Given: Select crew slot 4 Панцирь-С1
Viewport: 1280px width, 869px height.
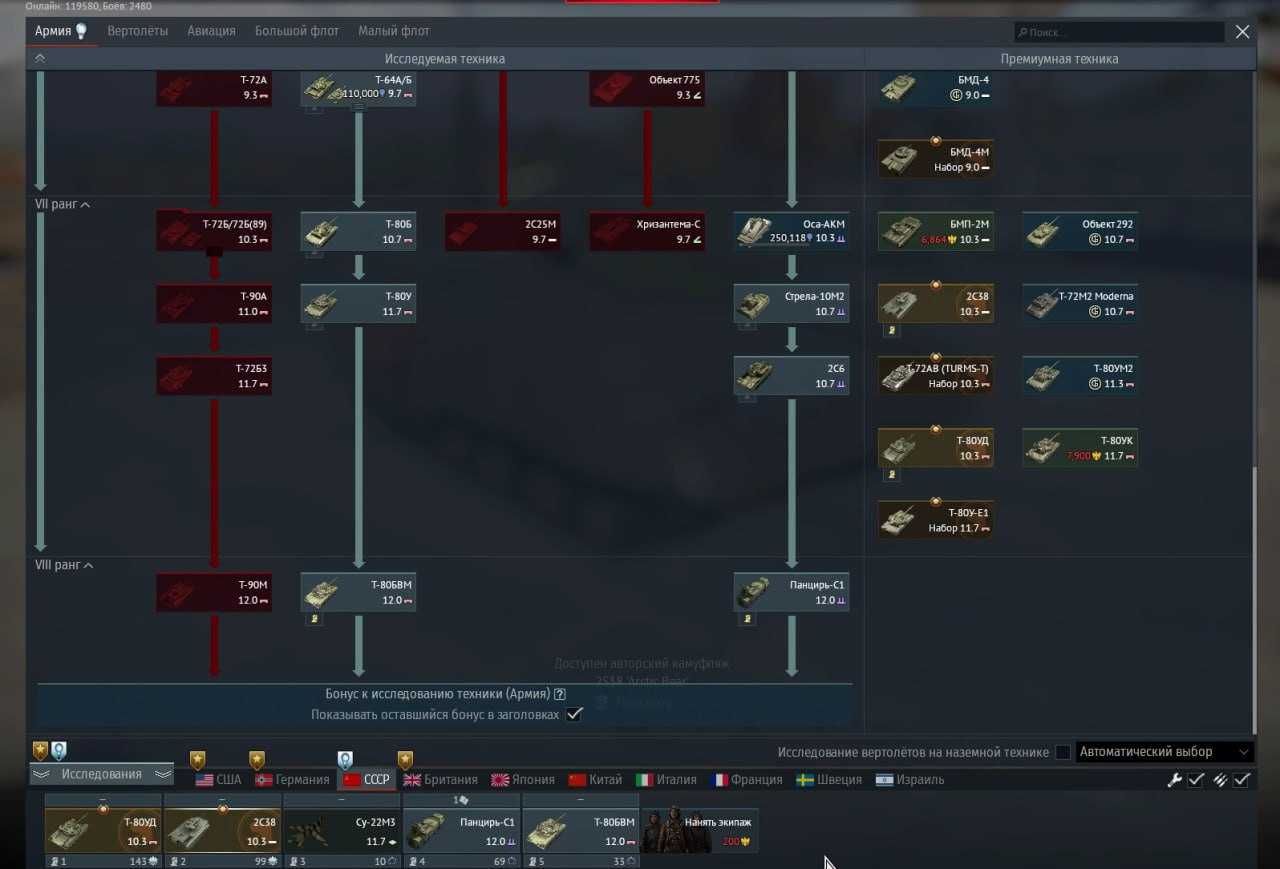Looking at the screenshot, I should 461,830.
